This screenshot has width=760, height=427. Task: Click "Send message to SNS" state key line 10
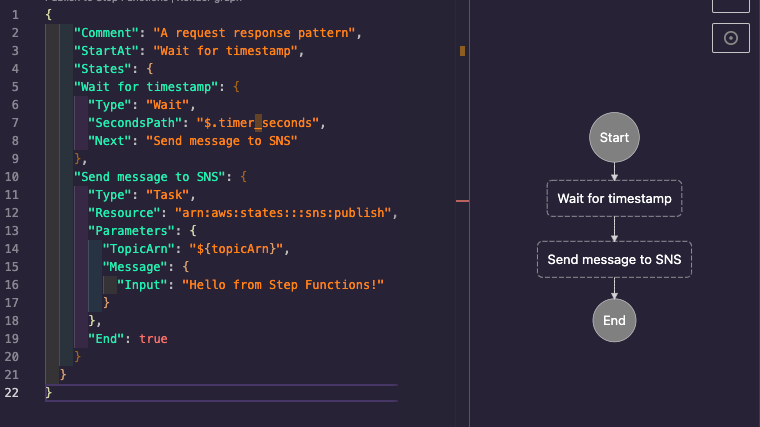150,176
